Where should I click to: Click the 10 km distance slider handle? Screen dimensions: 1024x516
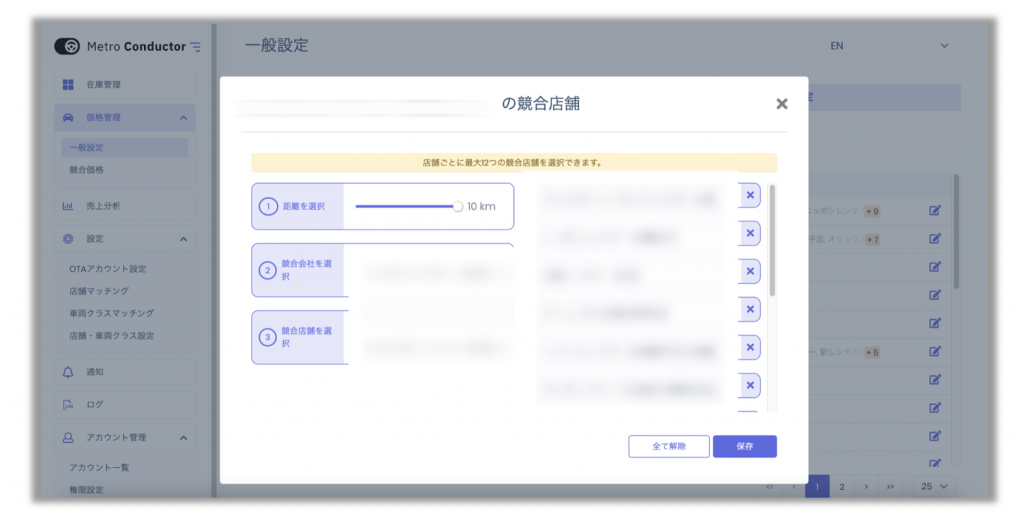pyautogui.click(x=458, y=206)
